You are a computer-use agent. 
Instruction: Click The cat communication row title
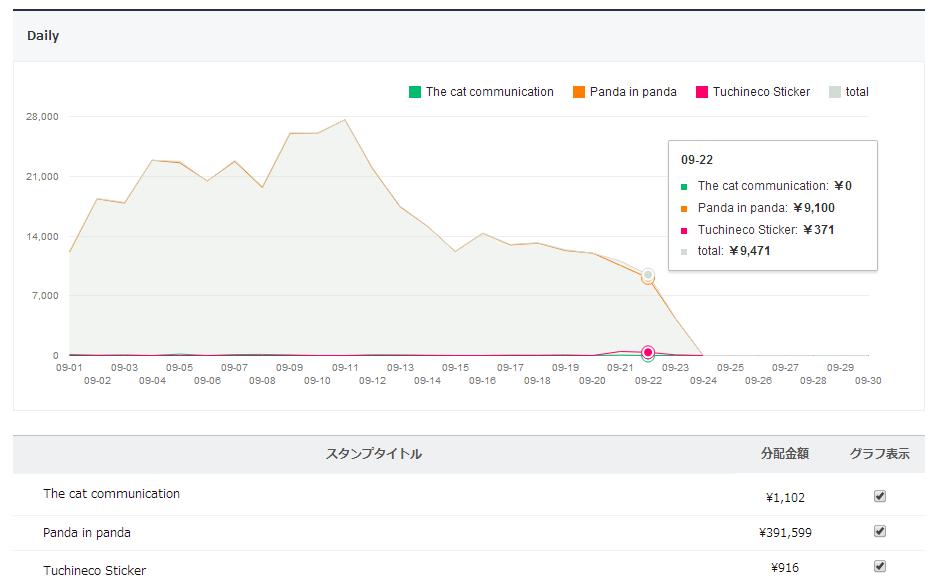point(111,494)
